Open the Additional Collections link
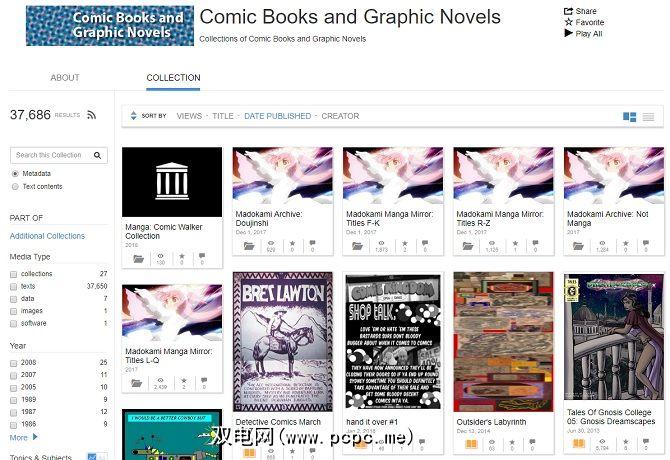The width and height of the screenshot is (670, 460). [x=47, y=236]
